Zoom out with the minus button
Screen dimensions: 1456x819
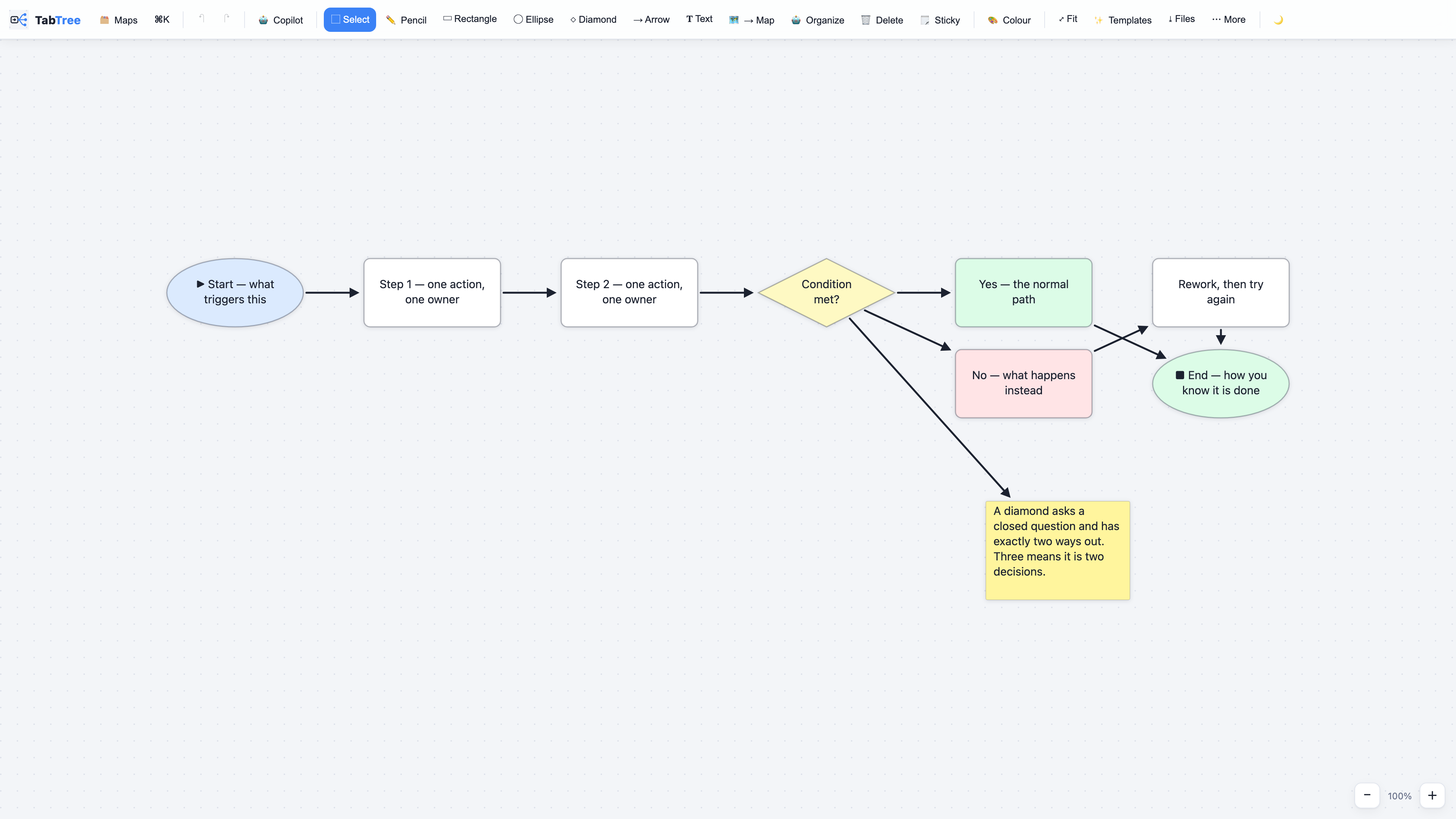tap(1367, 795)
